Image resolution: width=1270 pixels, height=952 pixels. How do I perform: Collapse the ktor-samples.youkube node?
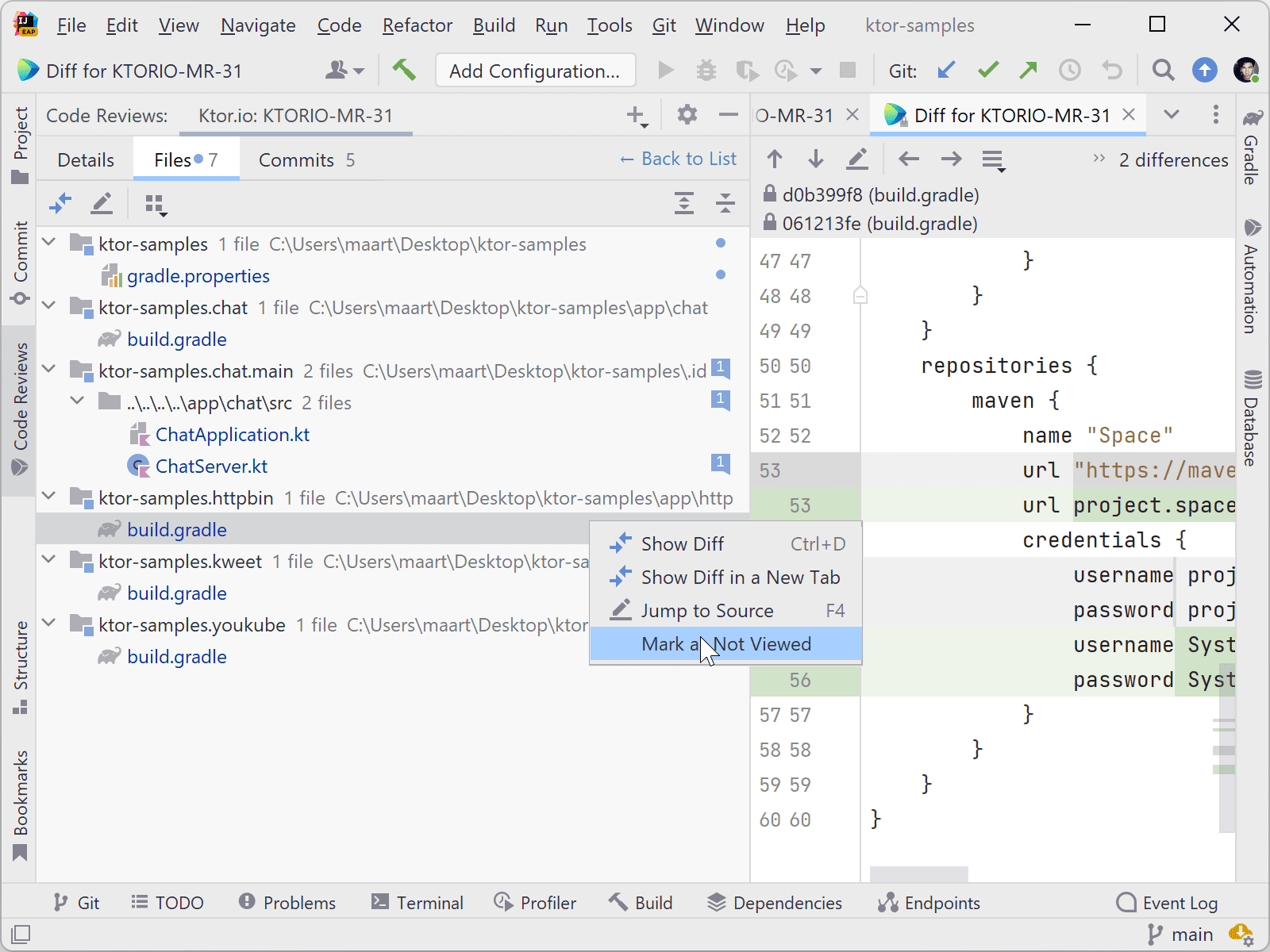(49, 623)
